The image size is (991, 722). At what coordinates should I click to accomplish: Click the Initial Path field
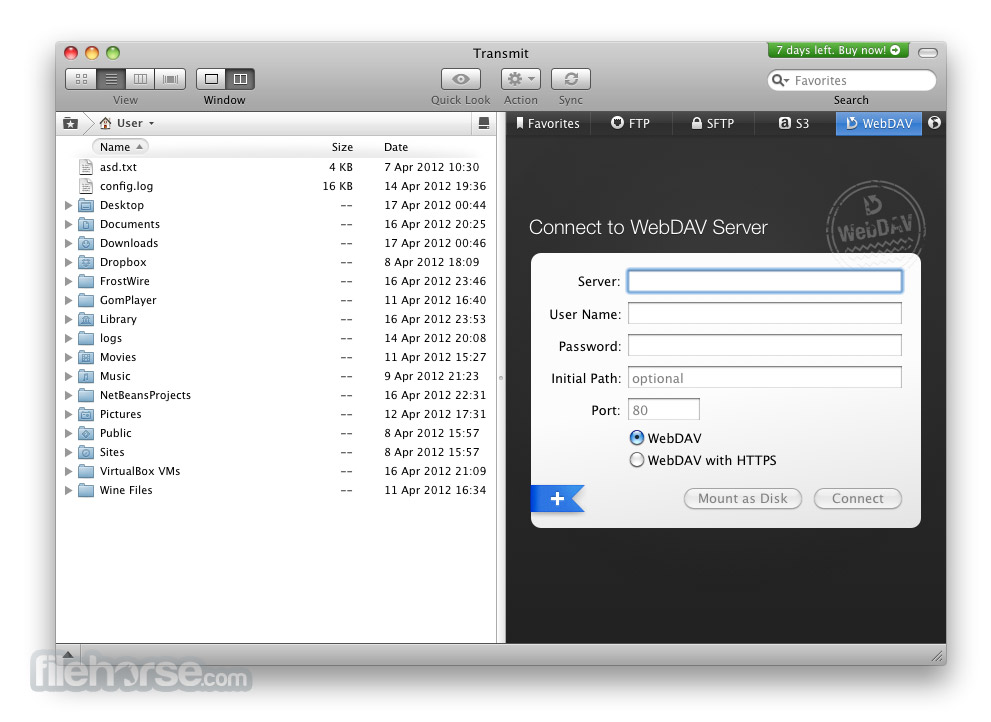(x=765, y=377)
